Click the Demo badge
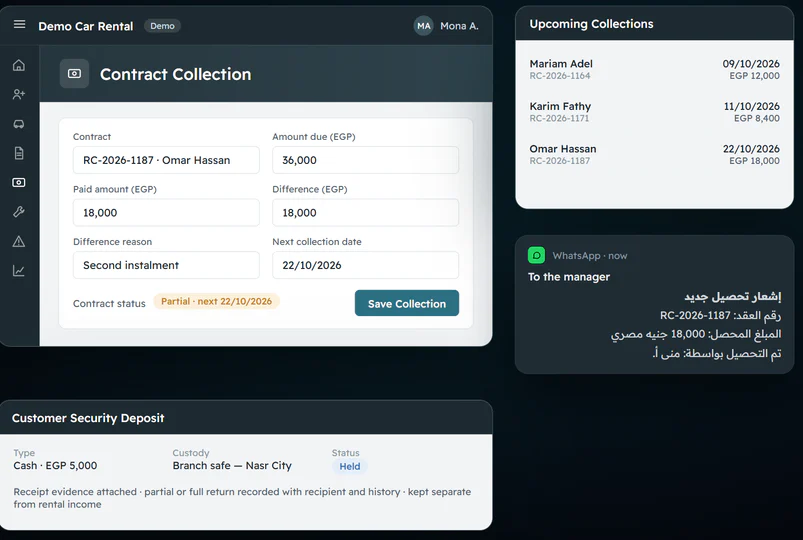This screenshot has width=803, height=540. point(162,26)
